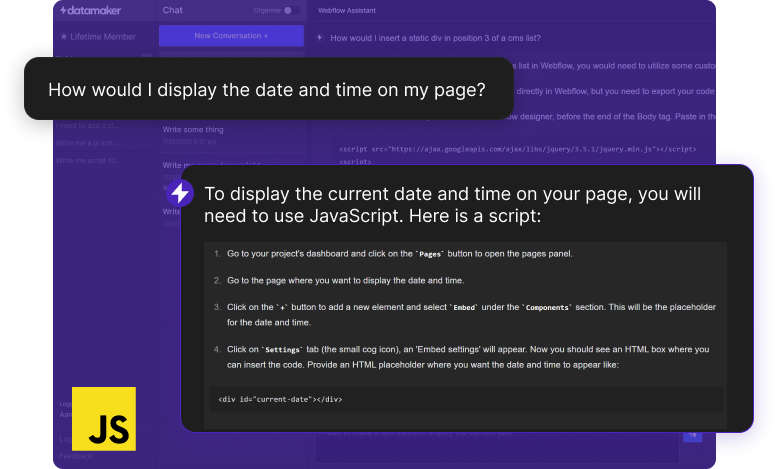778x469 pixels.
Task: Click the Feedback link in the sidebar
Action: [76, 456]
